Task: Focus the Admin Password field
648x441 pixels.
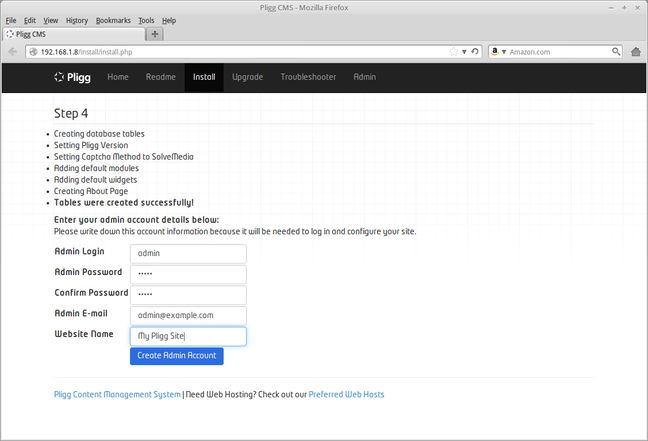Action: [x=188, y=274]
